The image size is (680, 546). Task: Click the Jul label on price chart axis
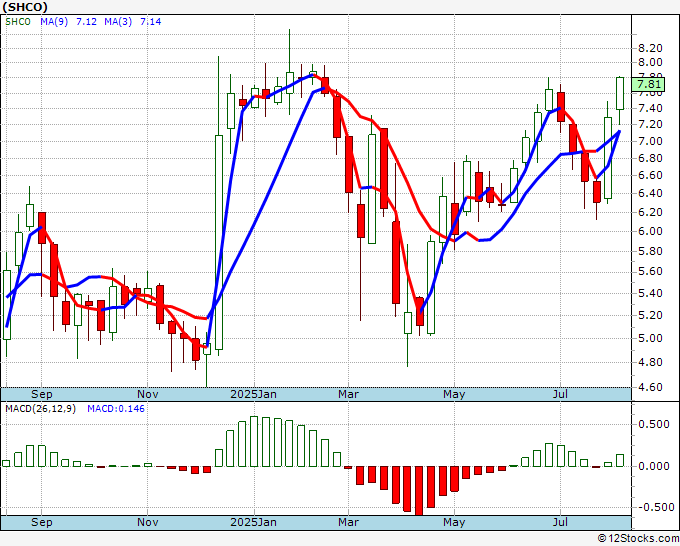coord(560,394)
